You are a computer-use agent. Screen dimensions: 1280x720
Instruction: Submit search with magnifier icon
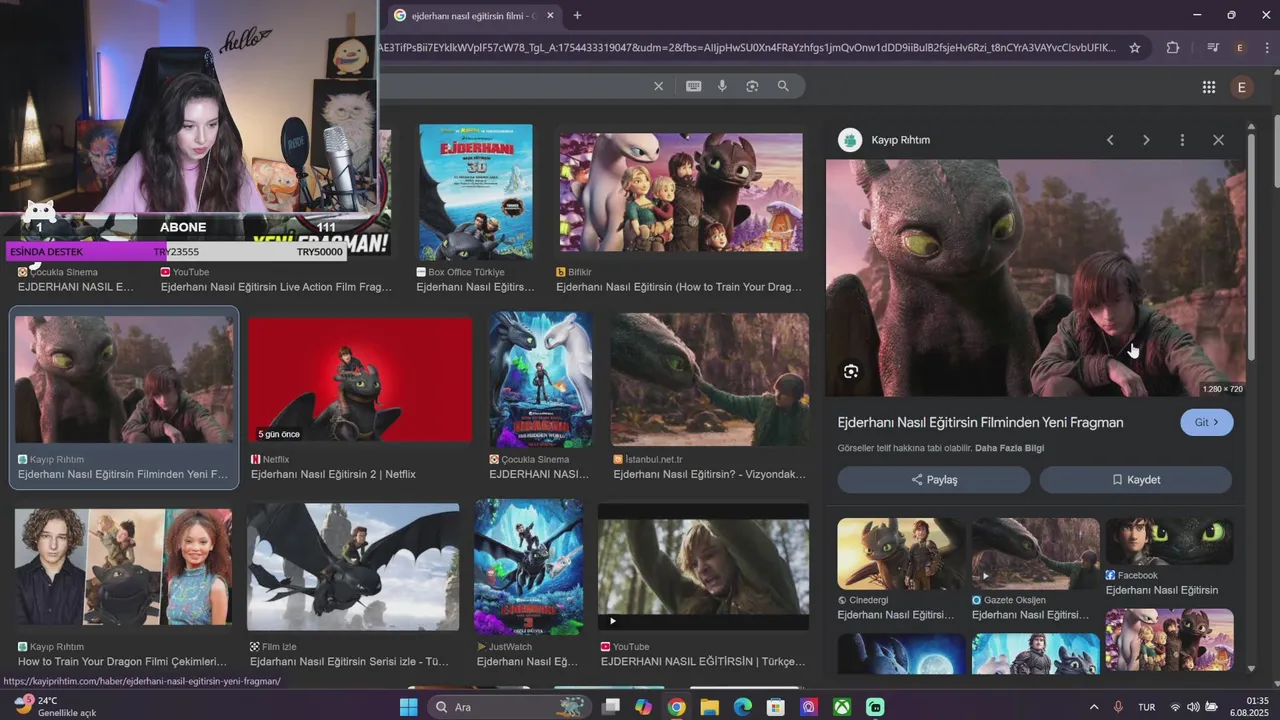pyautogui.click(x=783, y=86)
